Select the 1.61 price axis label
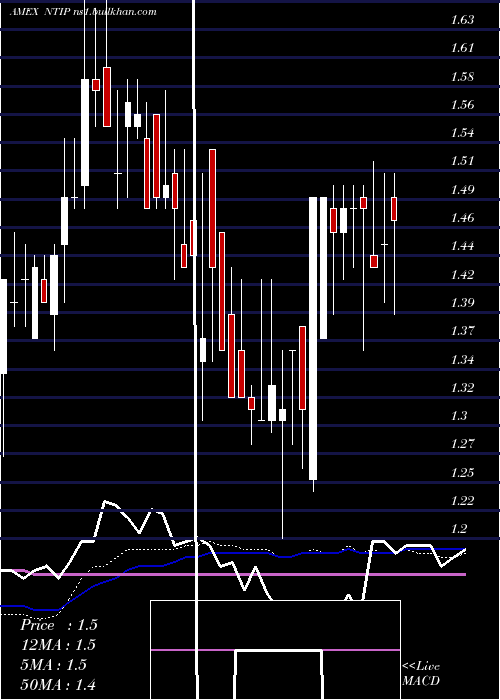The height and width of the screenshot is (700, 500). click(462, 48)
